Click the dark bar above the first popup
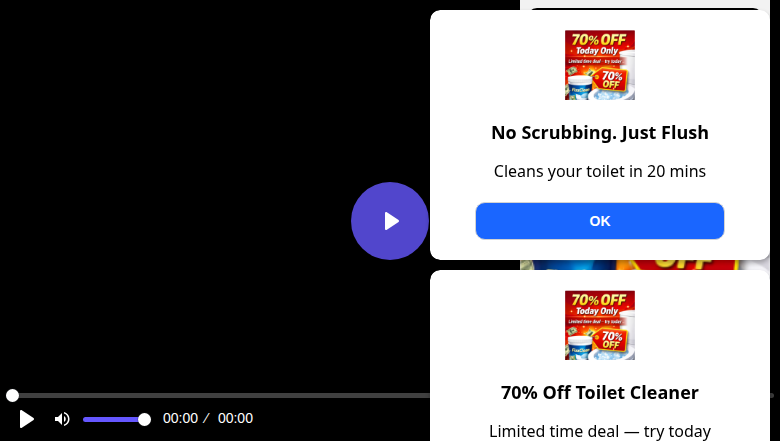The width and height of the screenshot is (780, 441). tap(645, 8)
